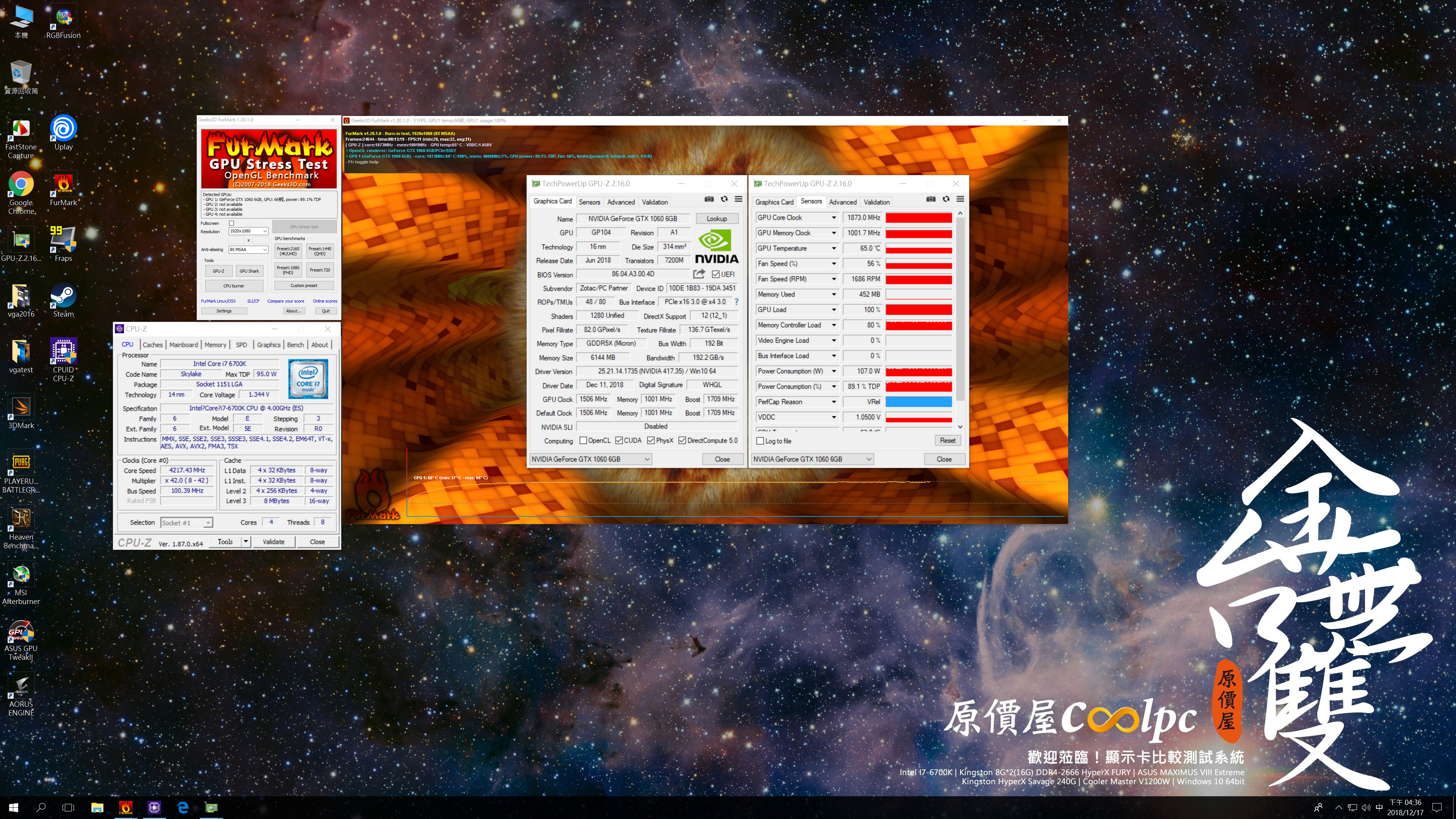Open the Recycle Bin desktop icon

21,77
